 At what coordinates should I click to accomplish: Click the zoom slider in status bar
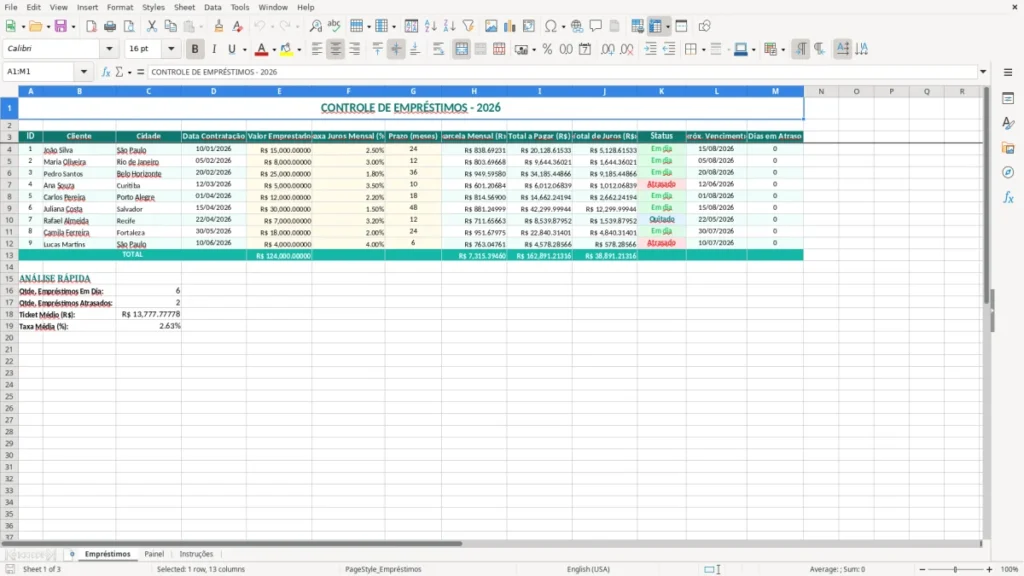tap(955, 569)
